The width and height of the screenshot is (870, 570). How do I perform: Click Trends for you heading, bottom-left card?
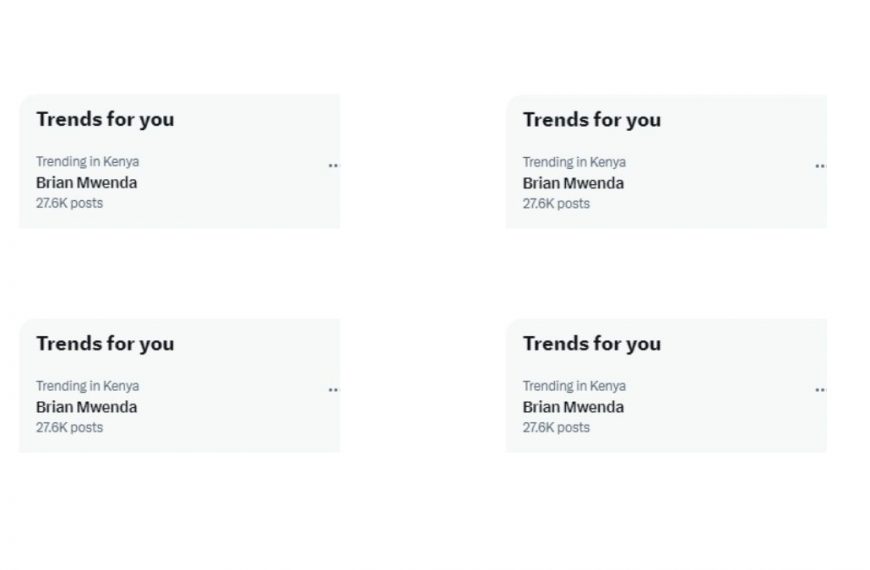tap(105, 343)
